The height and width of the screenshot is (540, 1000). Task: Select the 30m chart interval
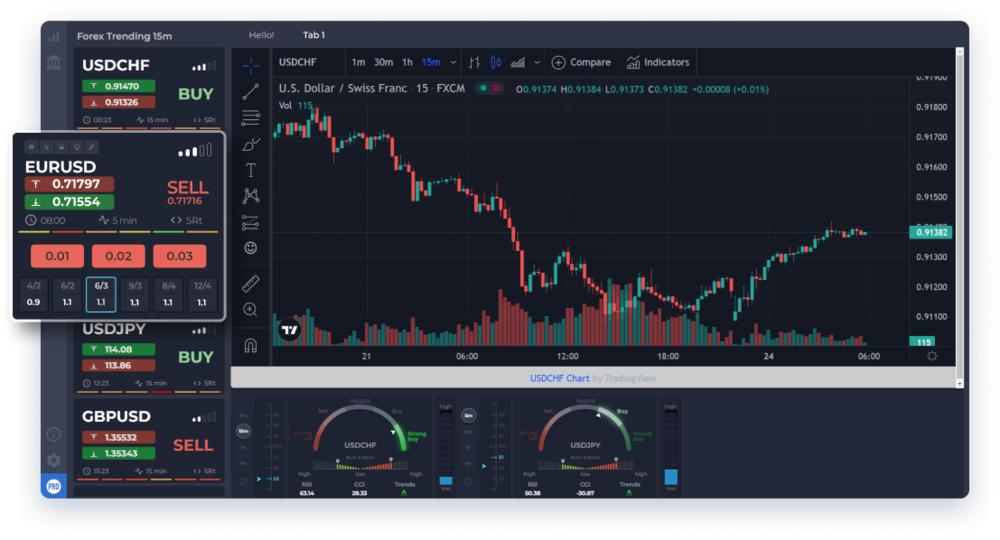pyautogui.click(x=383, y=62)
